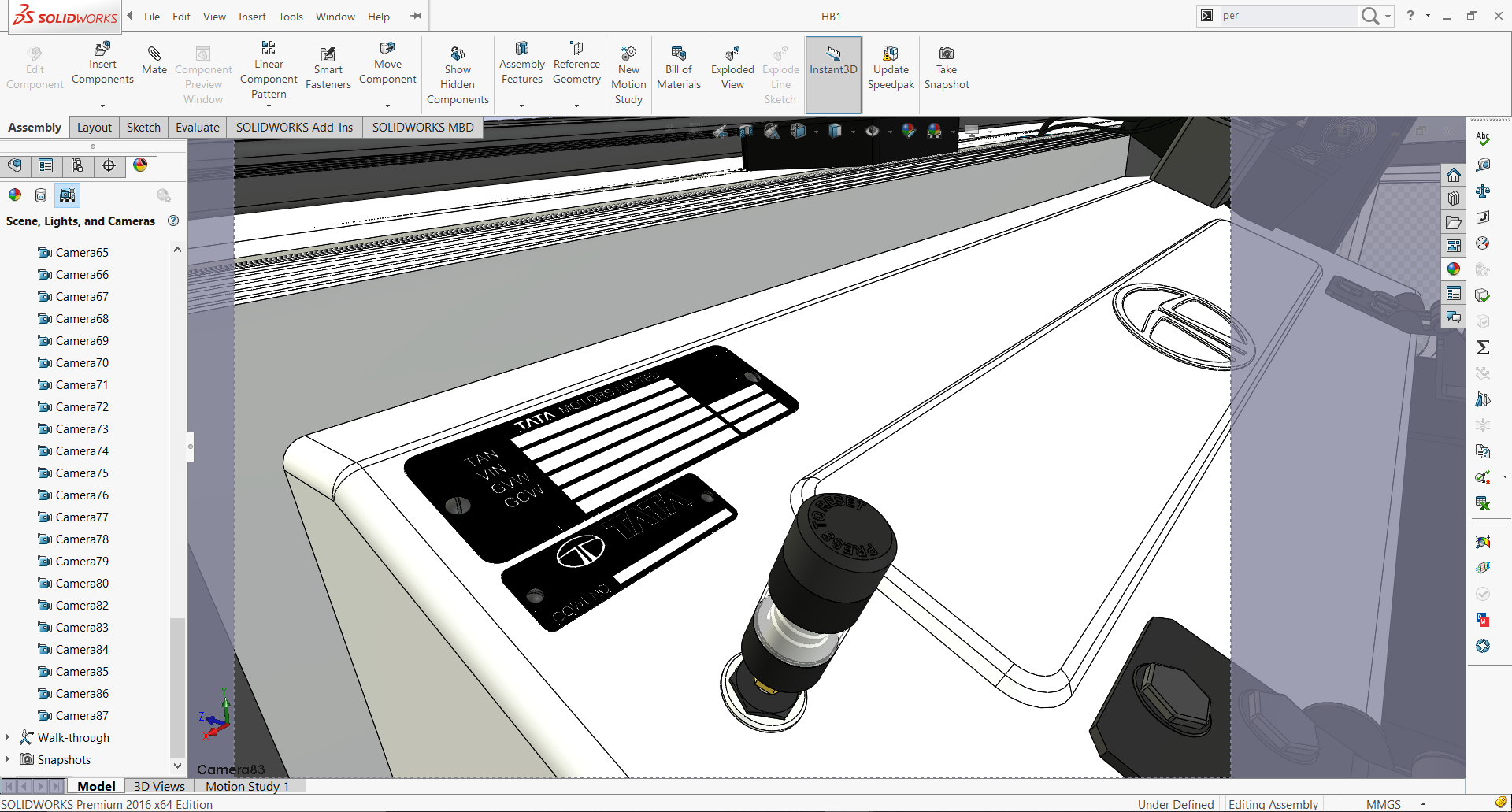Click Update Speedpak icon
This screenshot has height=812, width=1512.
point(891,68)
